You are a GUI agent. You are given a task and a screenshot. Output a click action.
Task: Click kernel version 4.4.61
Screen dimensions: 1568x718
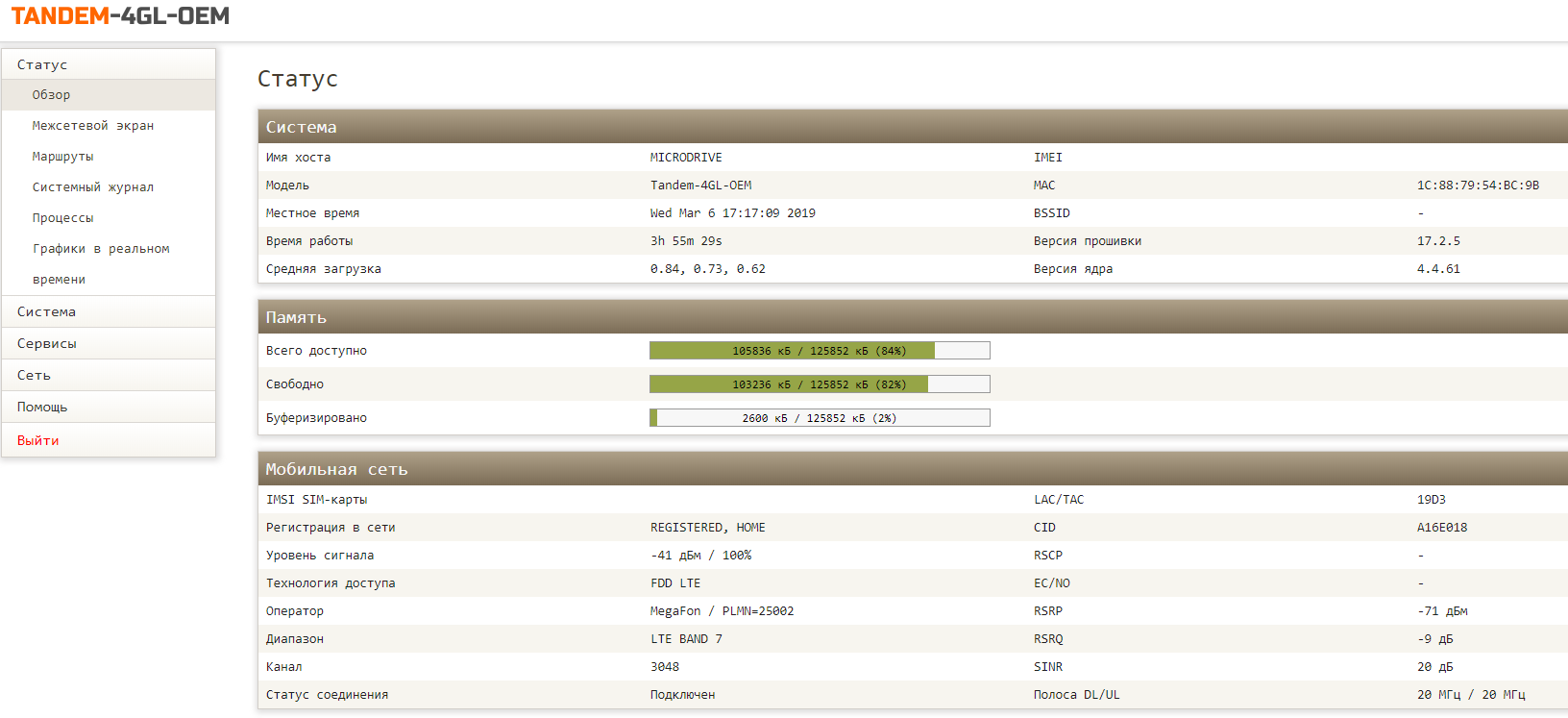[x=1438, y=269]
